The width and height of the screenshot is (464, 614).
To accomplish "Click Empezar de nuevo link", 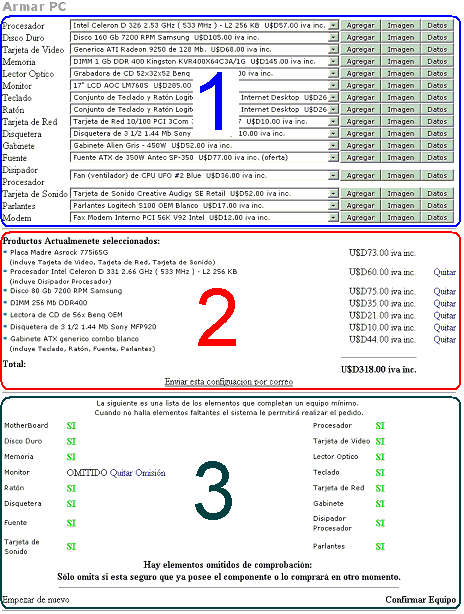I will [36, 600].
